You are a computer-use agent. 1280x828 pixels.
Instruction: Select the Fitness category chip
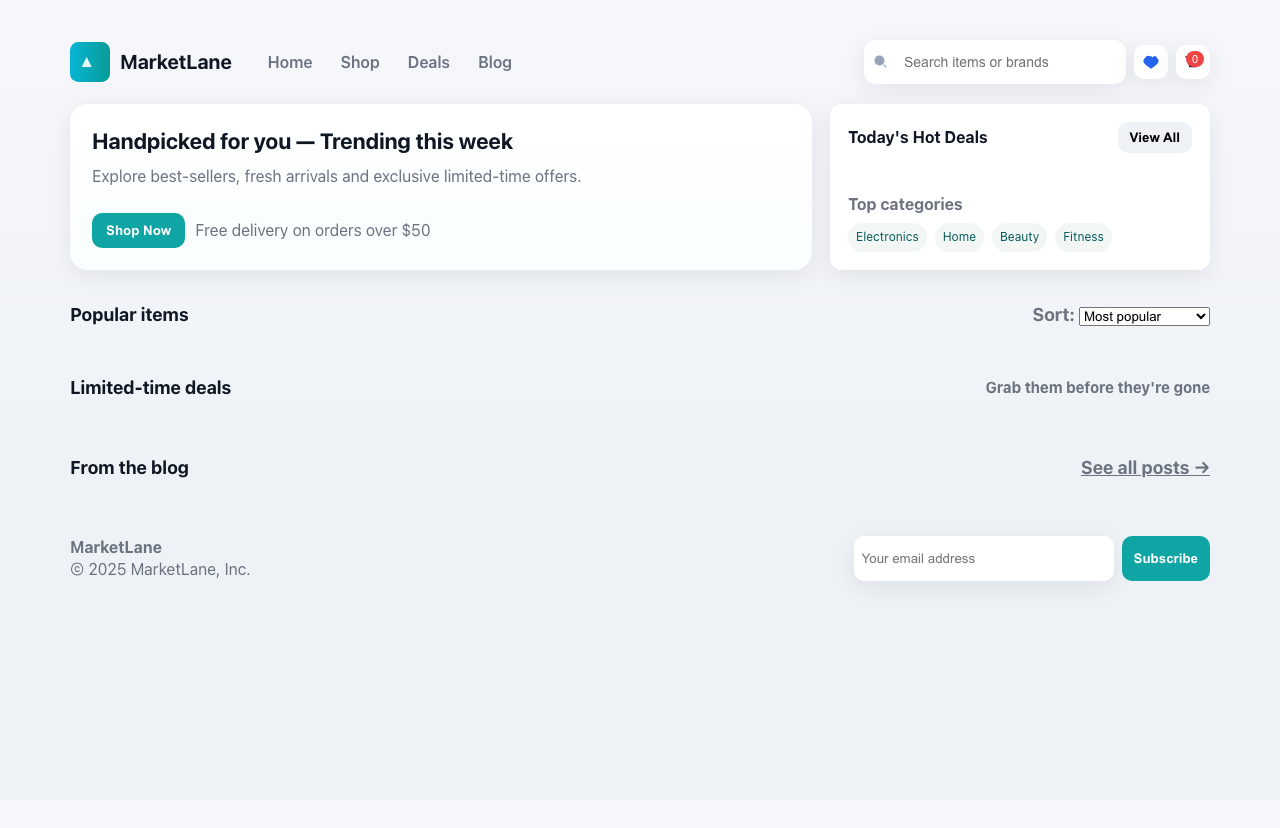point(1083,237)
